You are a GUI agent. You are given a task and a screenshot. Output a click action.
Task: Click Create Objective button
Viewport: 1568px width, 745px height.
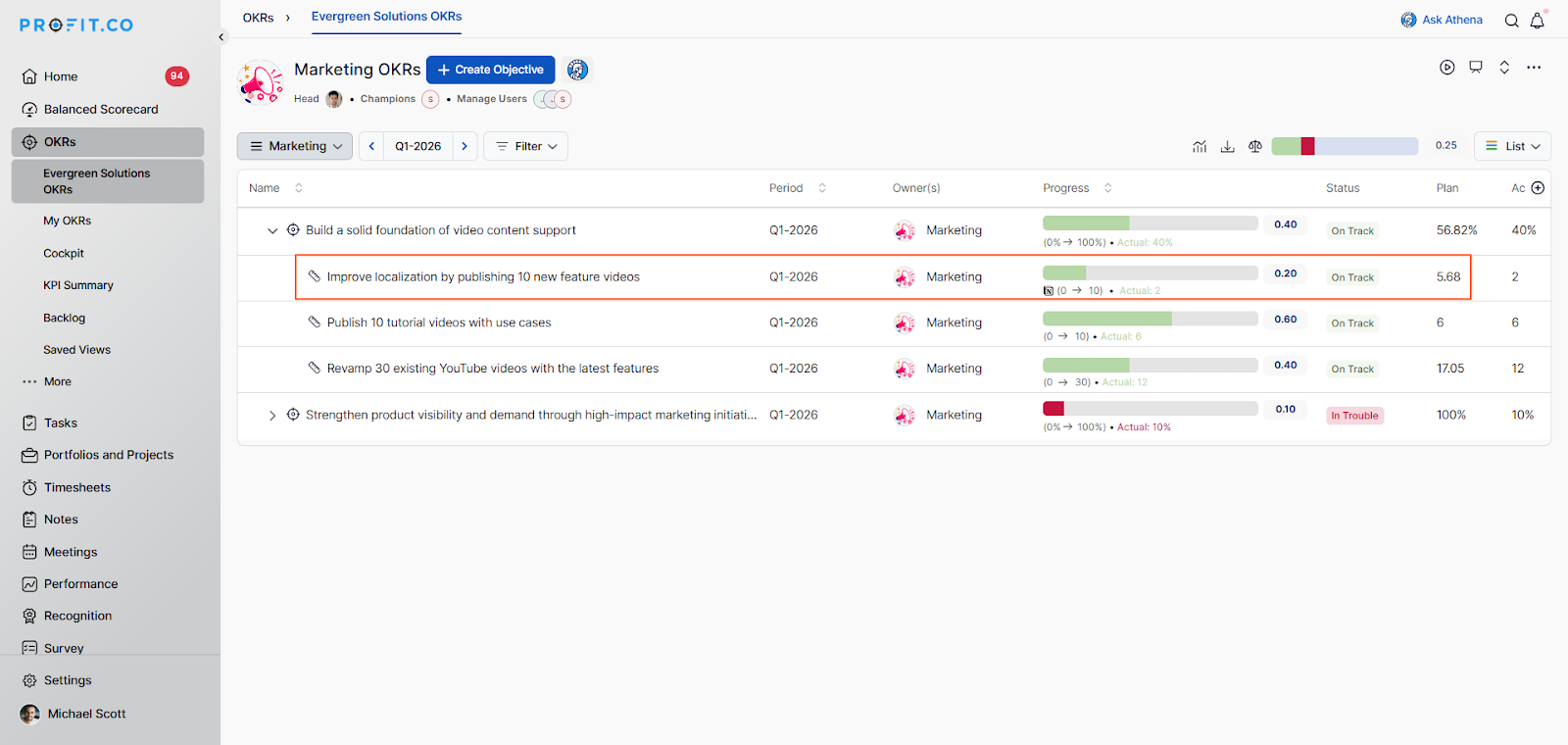pyautogui.click(x=490, y=70)
